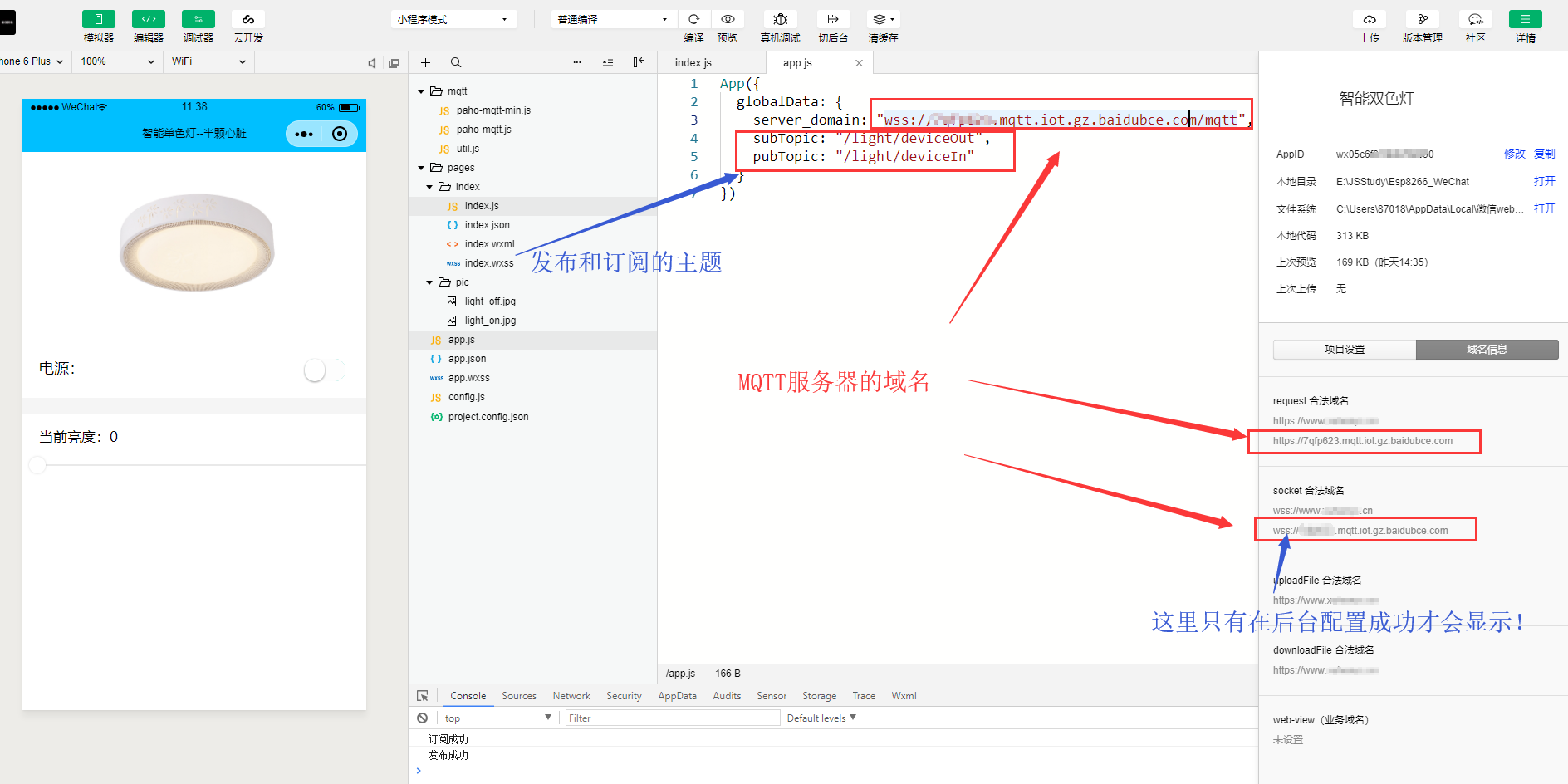Open the 小程序模式 compile mode dropdown

[x=453, y=18]
